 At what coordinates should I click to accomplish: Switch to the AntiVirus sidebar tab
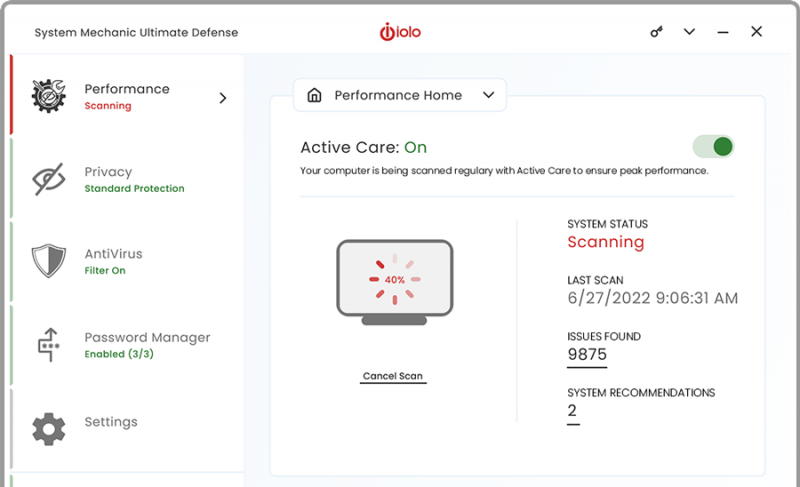[x=126, y=261]
